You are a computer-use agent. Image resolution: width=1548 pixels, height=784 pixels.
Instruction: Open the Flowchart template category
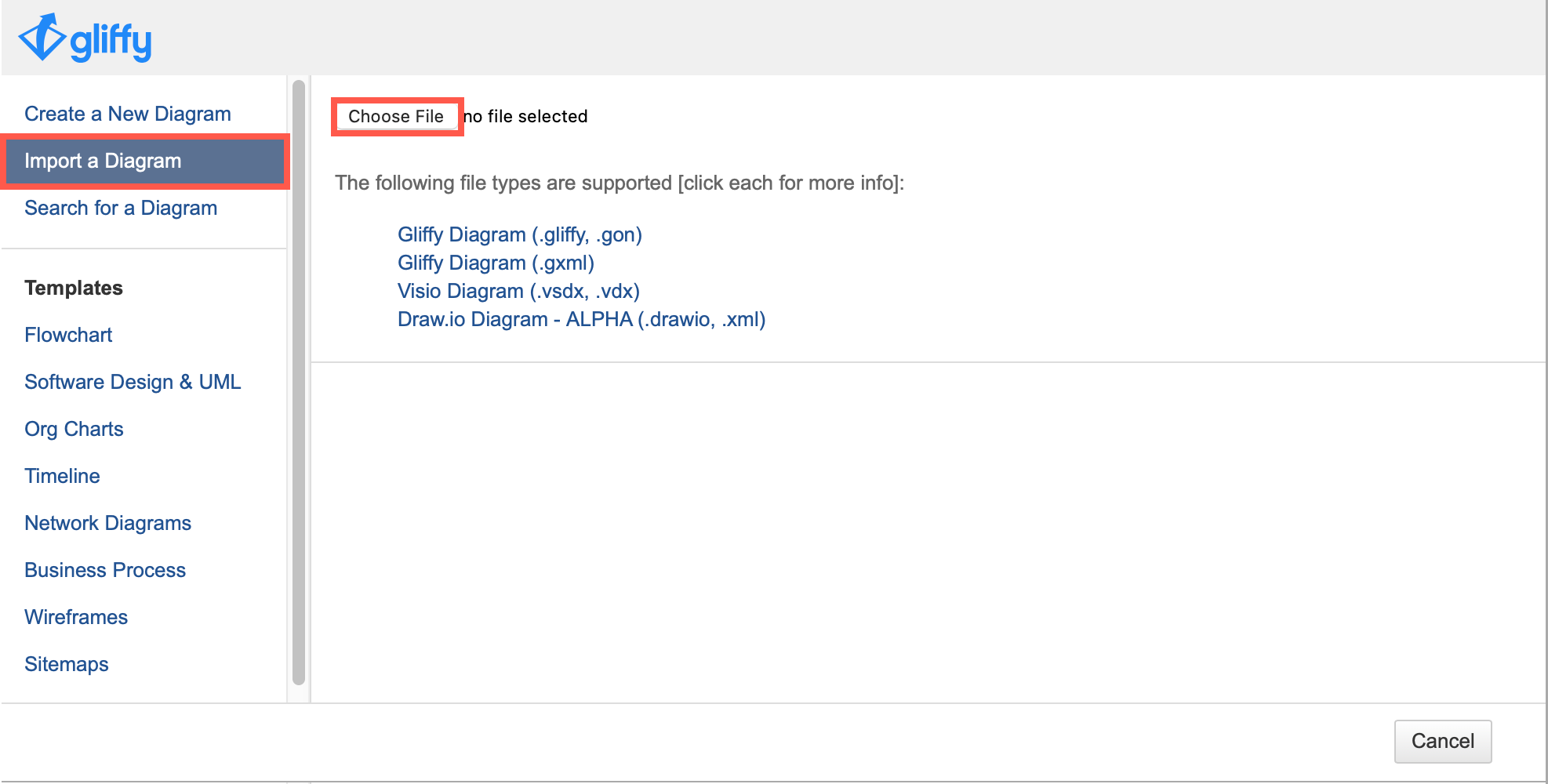68,335
